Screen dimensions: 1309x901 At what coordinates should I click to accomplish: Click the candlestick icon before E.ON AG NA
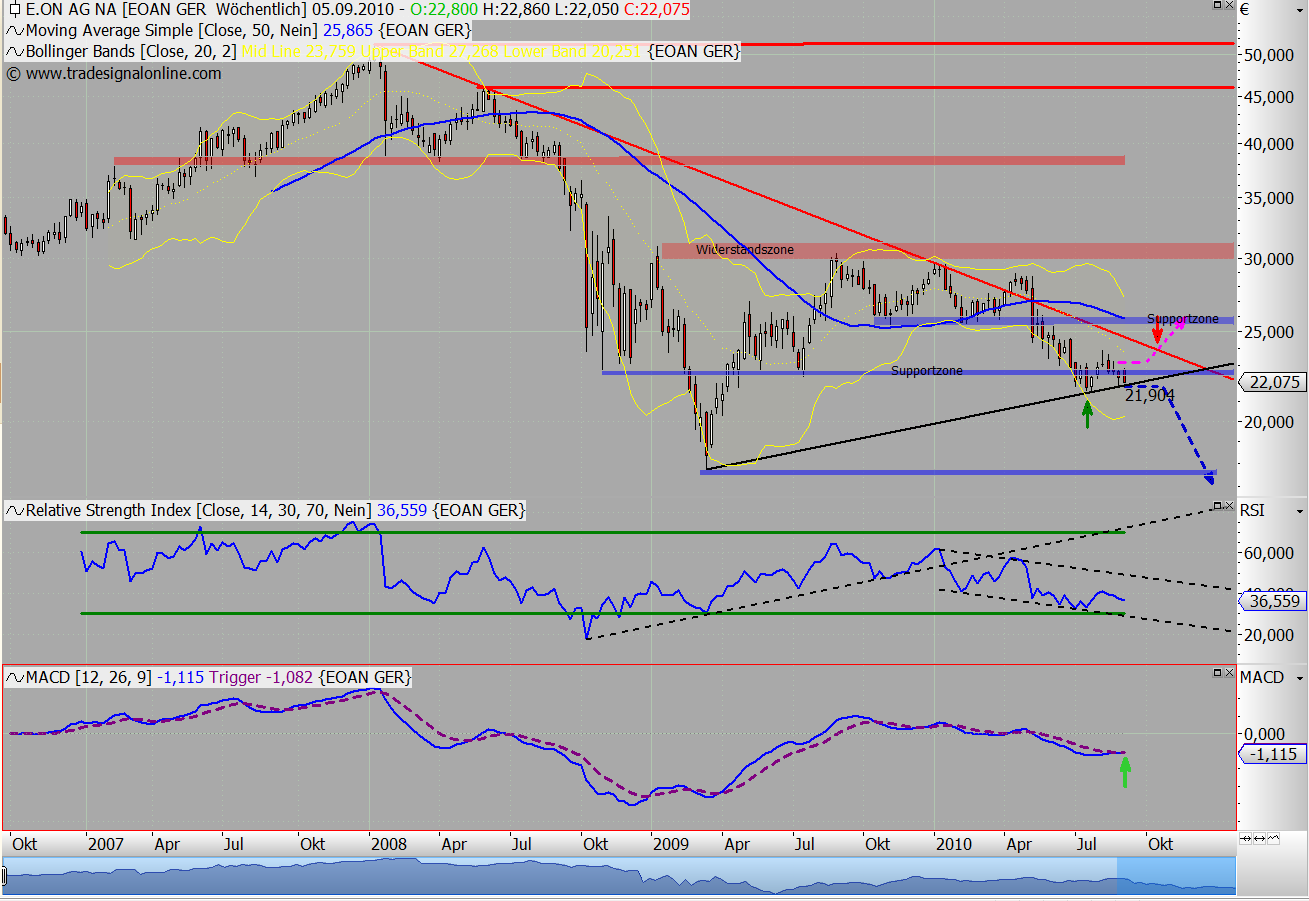(x=14, y=10)
